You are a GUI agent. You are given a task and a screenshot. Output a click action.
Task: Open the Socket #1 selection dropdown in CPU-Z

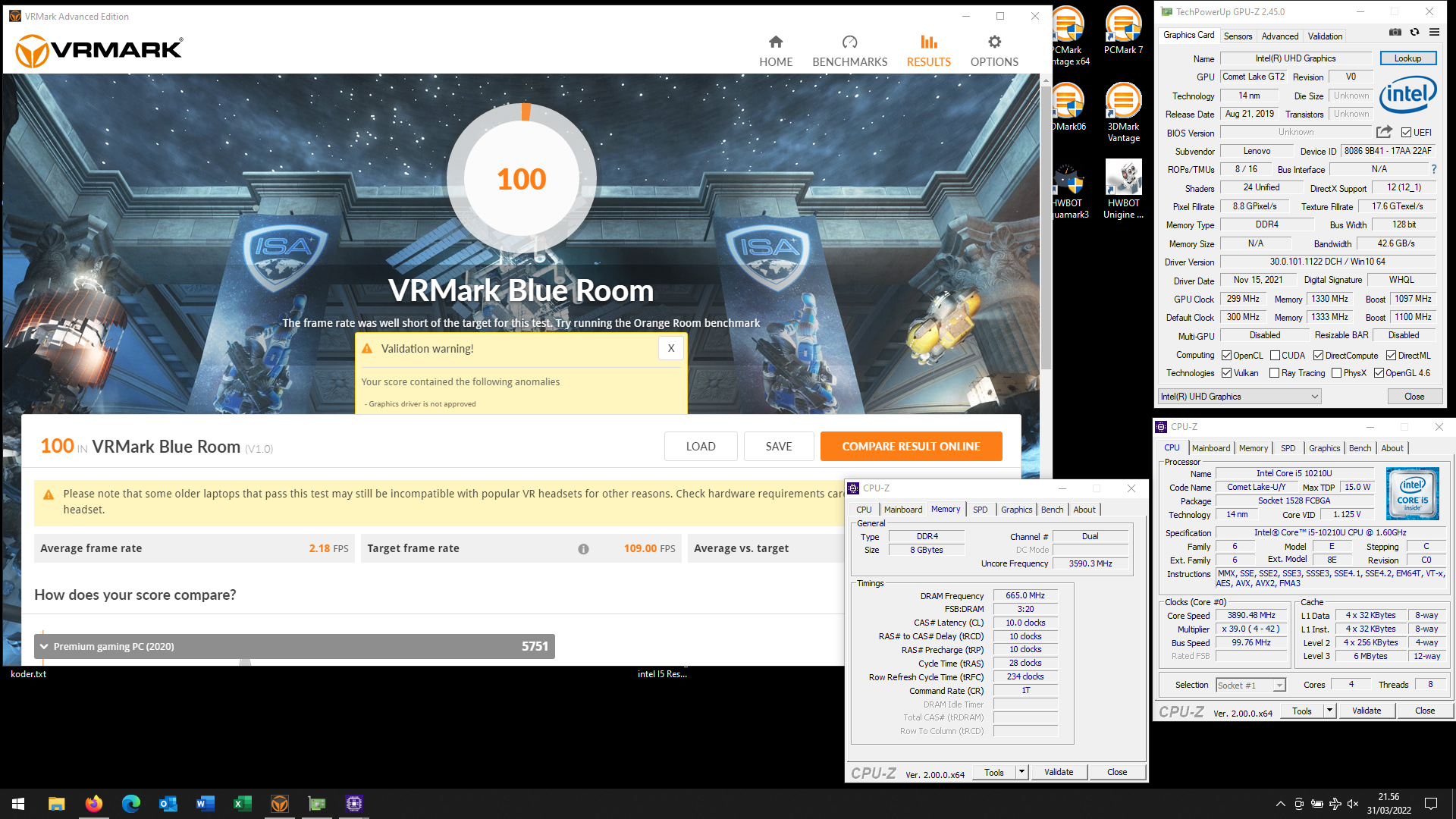(1250, 685)
